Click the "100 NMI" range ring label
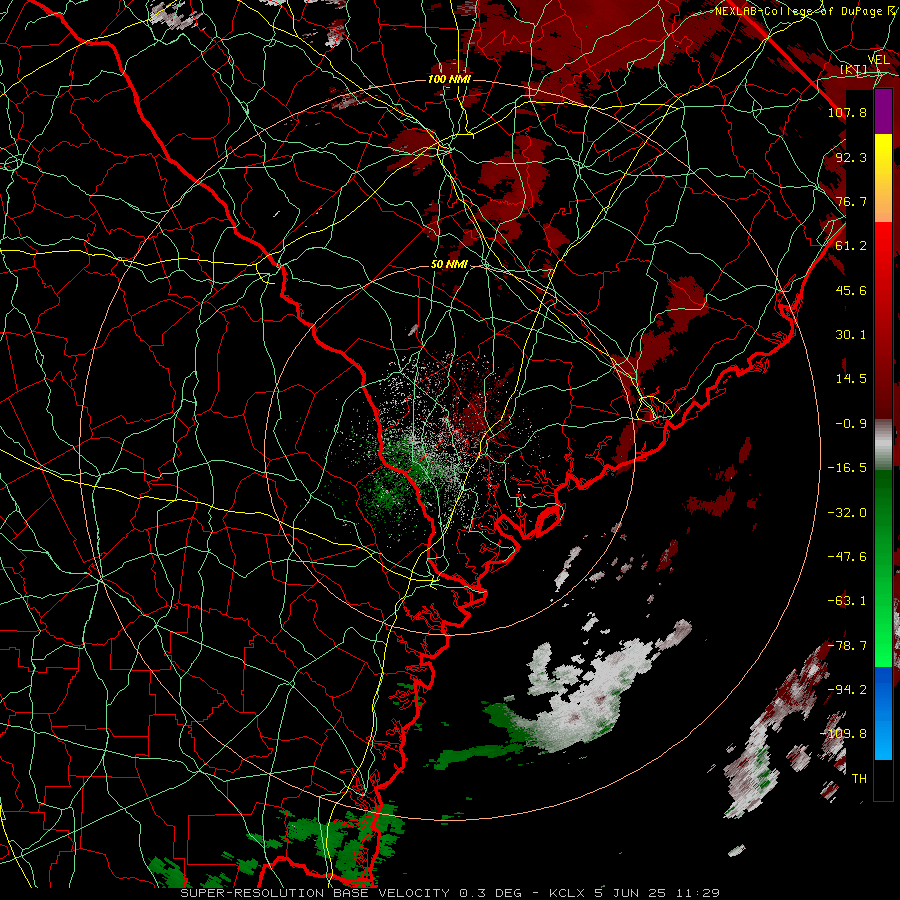 (449, 79)
